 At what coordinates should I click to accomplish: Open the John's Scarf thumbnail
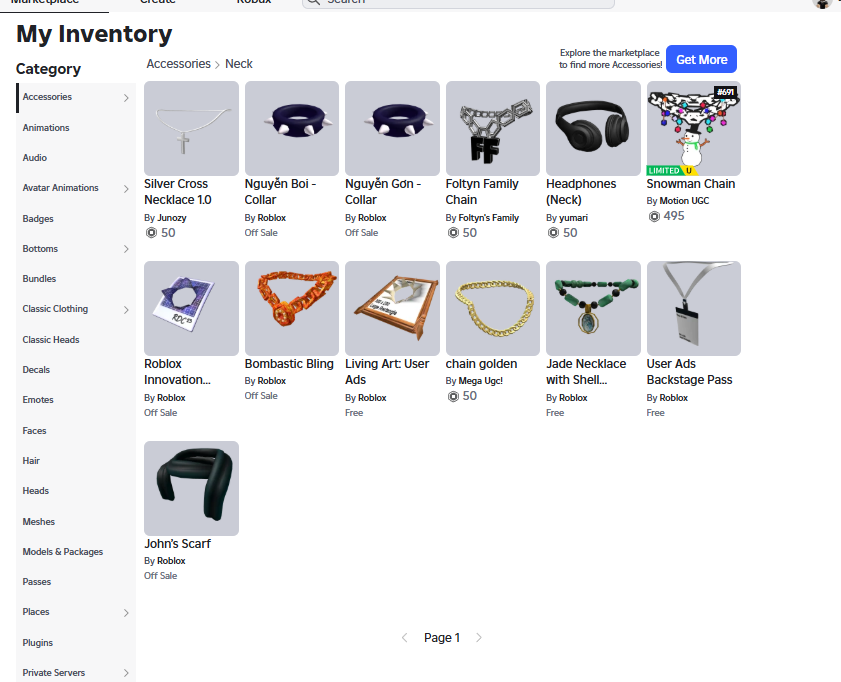[x=191, y=488]
